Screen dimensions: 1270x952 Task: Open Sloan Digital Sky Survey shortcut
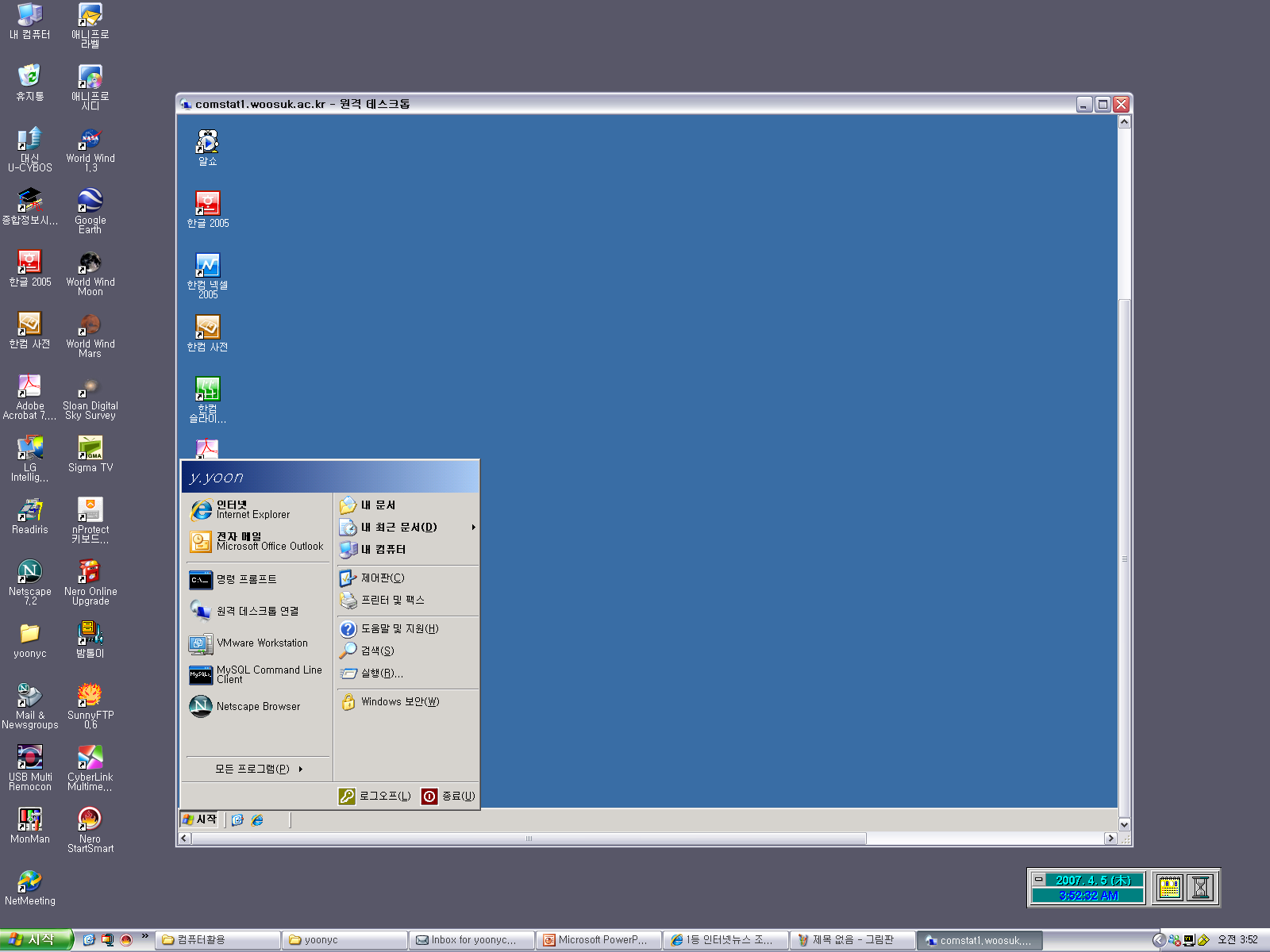[x=90, y=397]
